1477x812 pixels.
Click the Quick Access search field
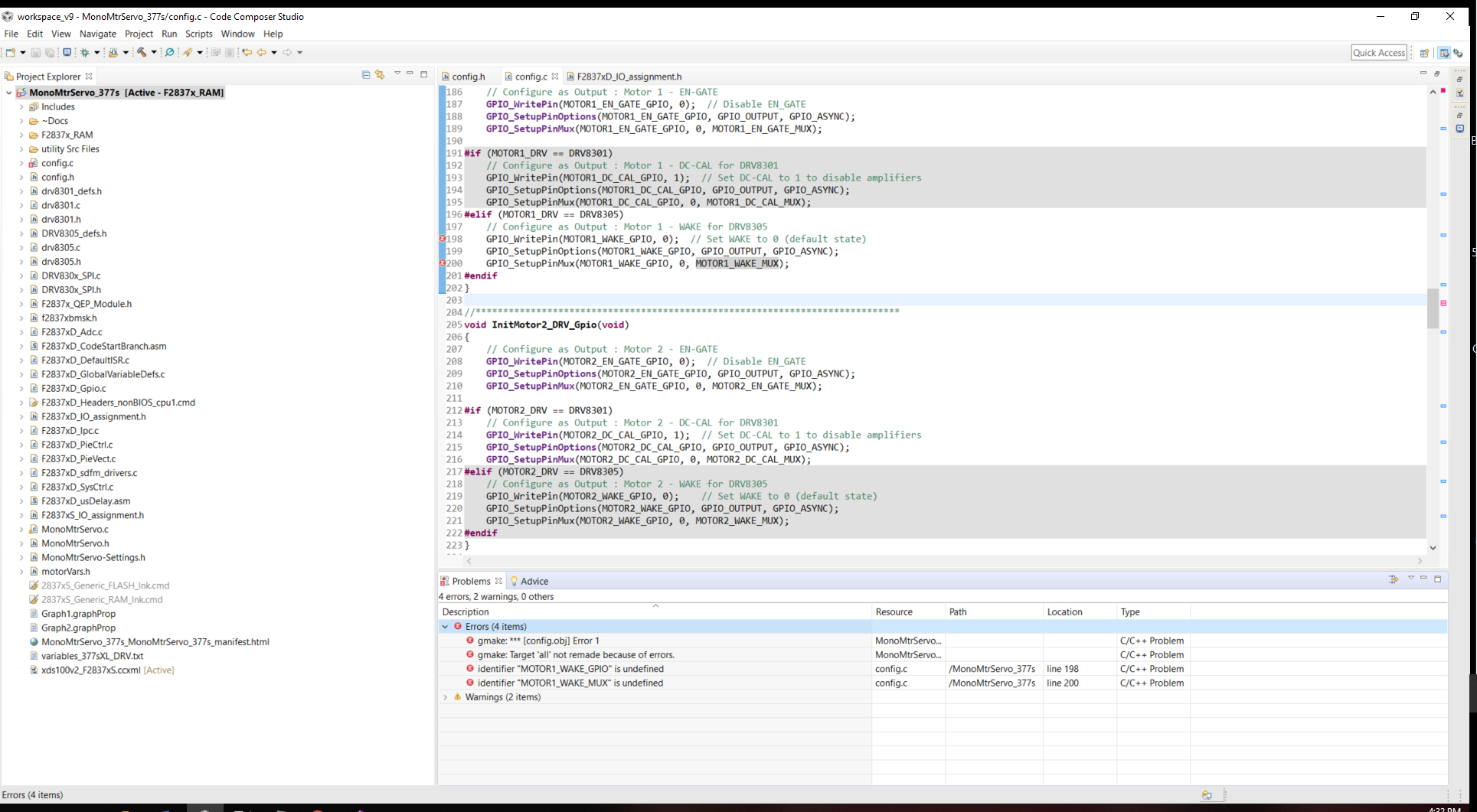(1378, 53)
